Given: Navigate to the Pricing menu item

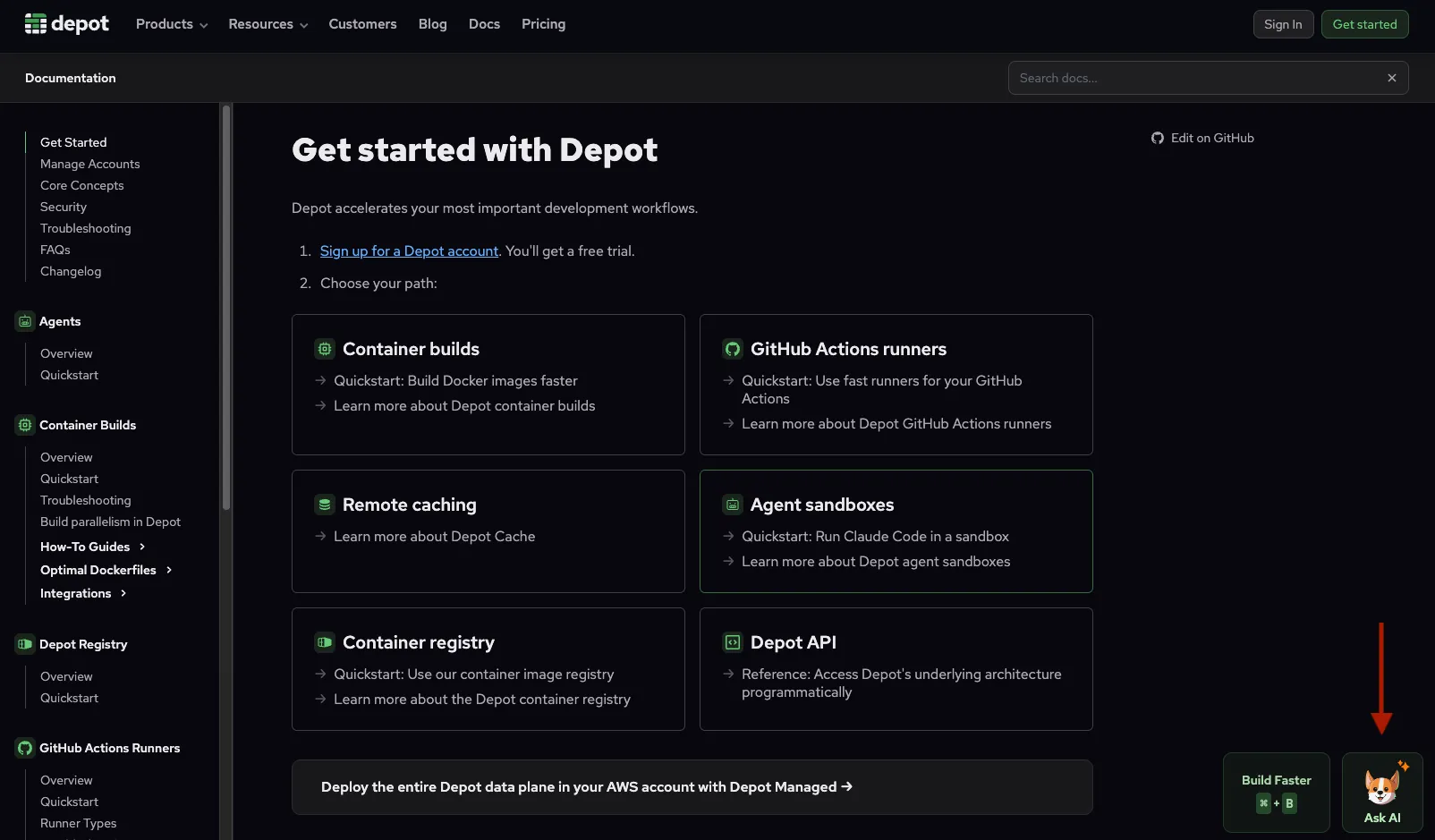Looking at the screenshot, I should [x=543, y=24].
